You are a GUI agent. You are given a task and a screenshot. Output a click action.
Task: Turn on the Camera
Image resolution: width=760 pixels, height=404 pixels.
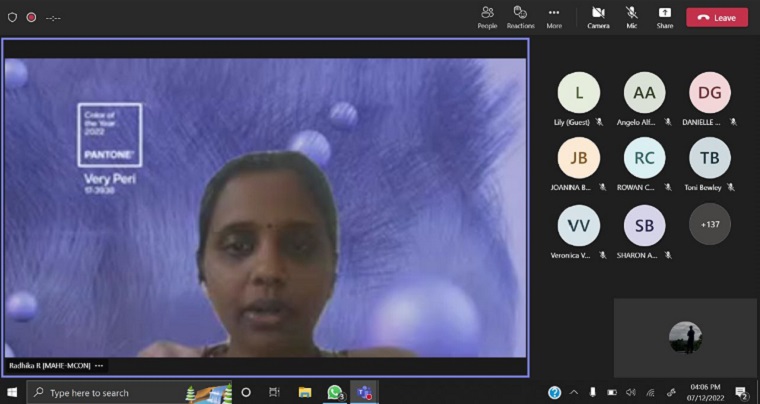point(598,16)
